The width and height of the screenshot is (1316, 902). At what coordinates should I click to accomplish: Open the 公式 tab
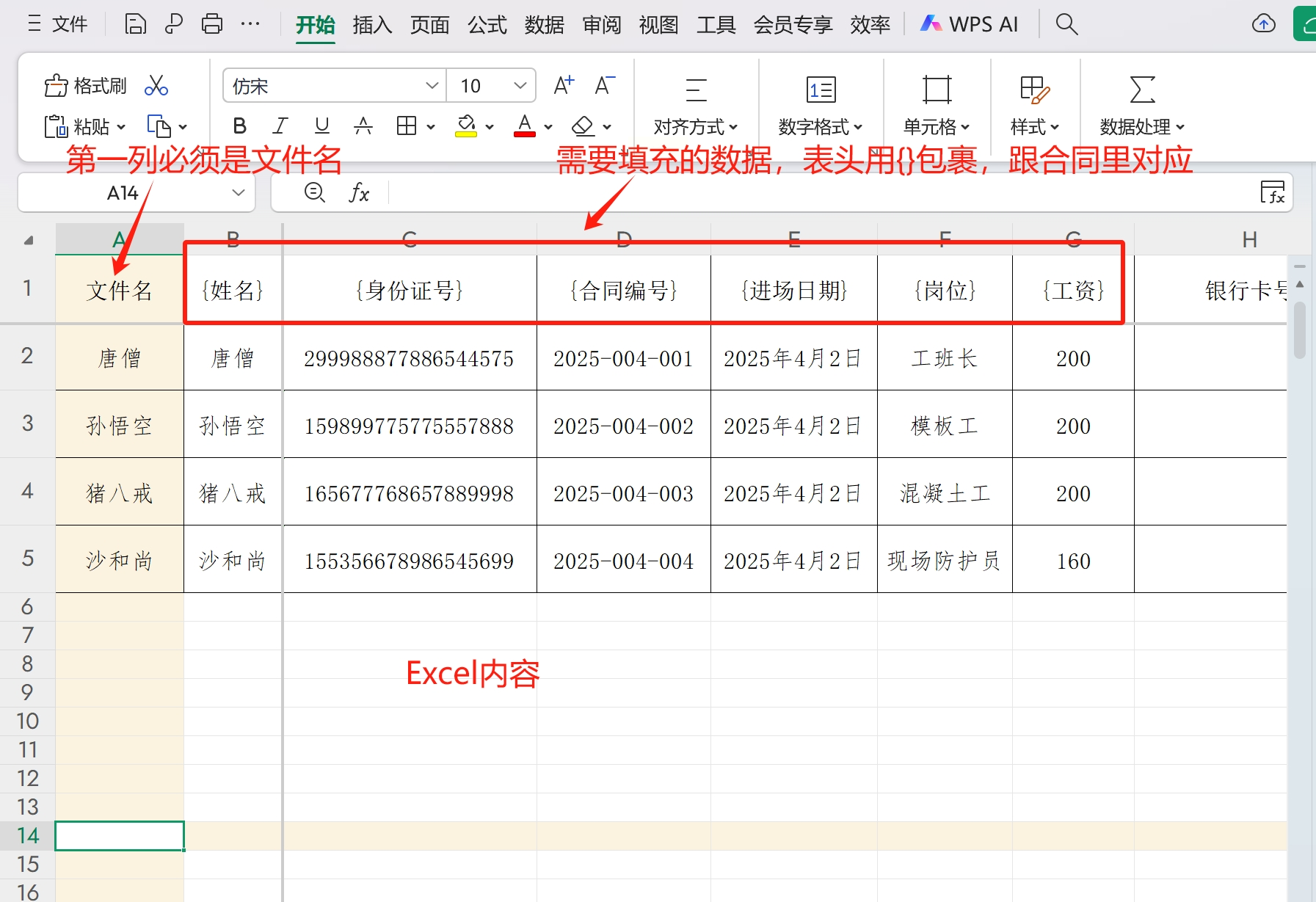click(487, 25)
